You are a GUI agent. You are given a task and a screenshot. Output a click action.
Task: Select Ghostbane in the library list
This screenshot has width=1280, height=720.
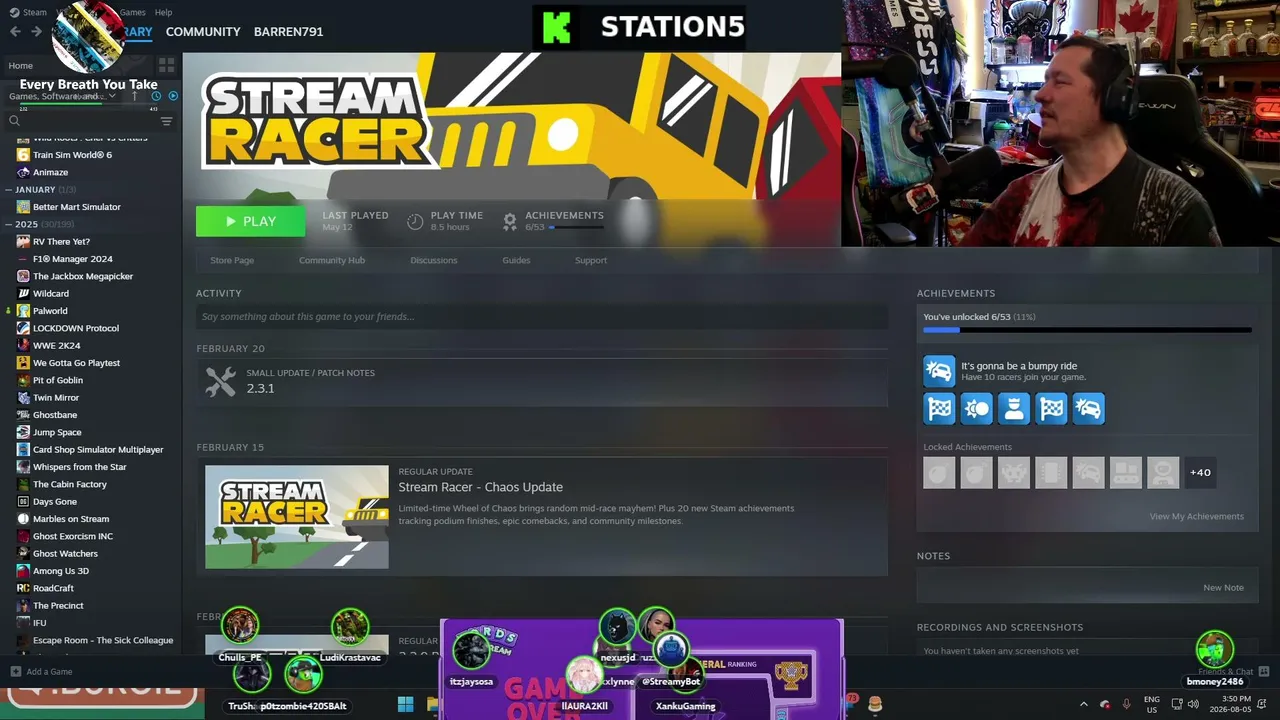tap(54, 415)
